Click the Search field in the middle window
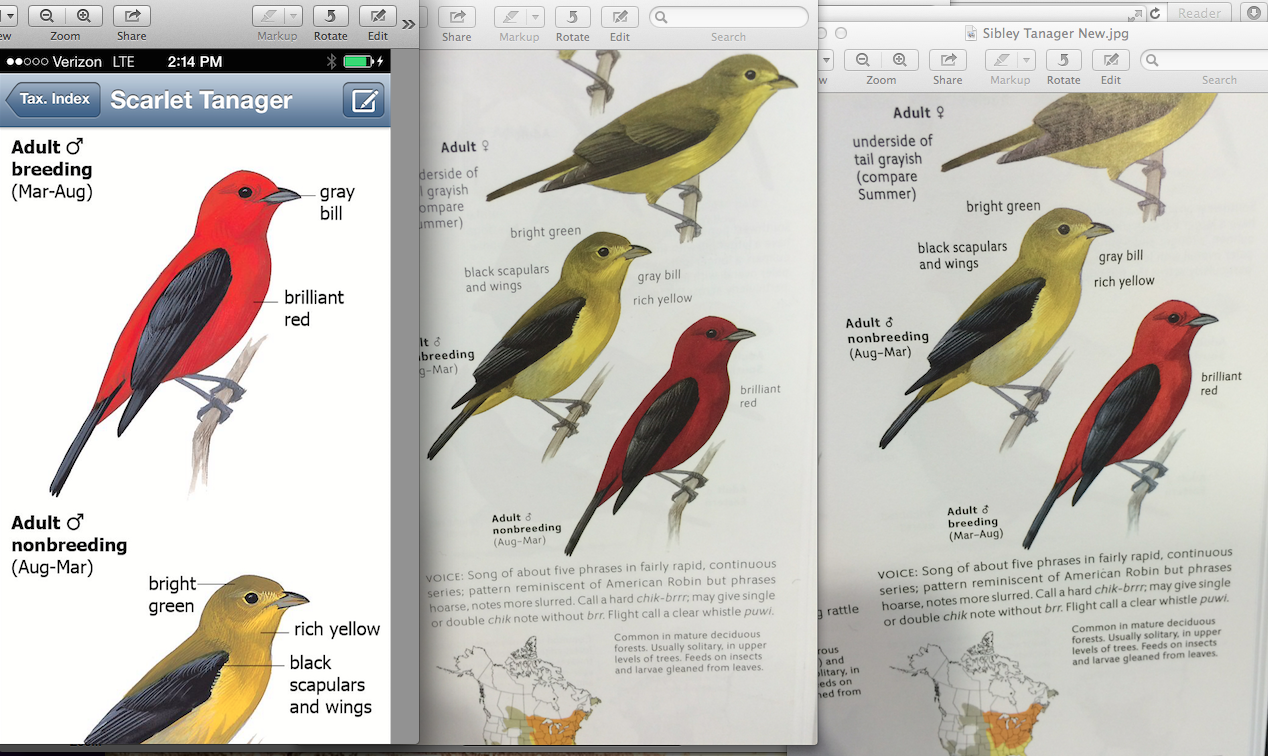1268x756 pixels. click(x=729, y=17)
